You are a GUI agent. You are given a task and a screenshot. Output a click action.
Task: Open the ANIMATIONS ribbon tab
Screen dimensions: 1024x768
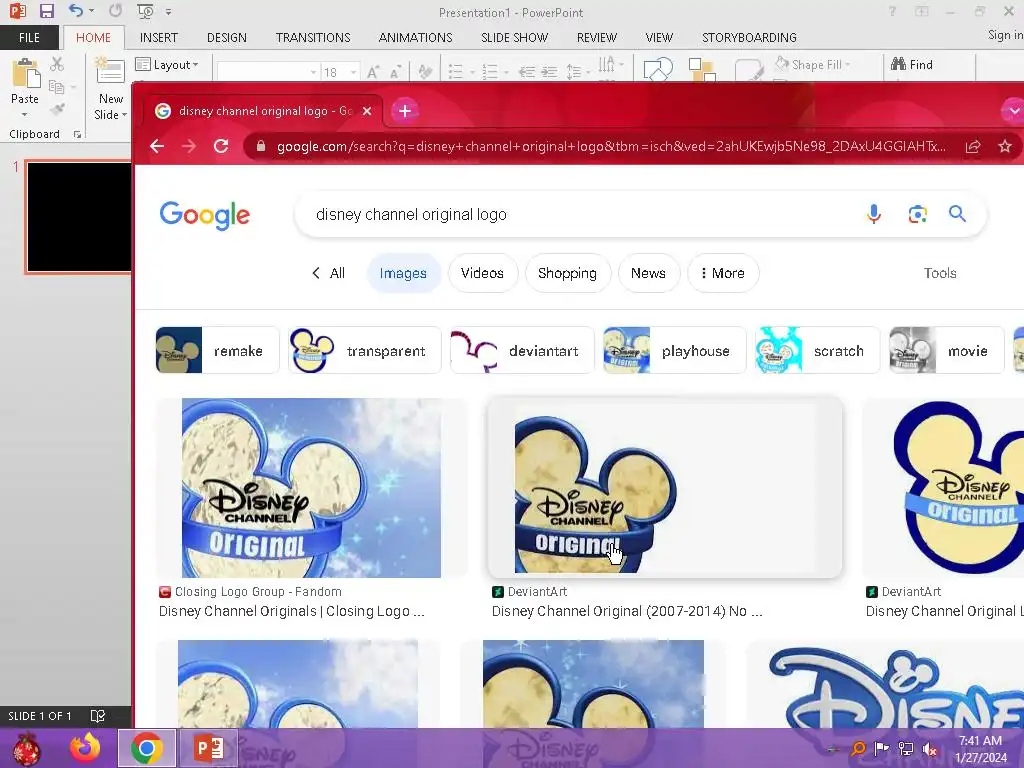click(x=415, y=37)
